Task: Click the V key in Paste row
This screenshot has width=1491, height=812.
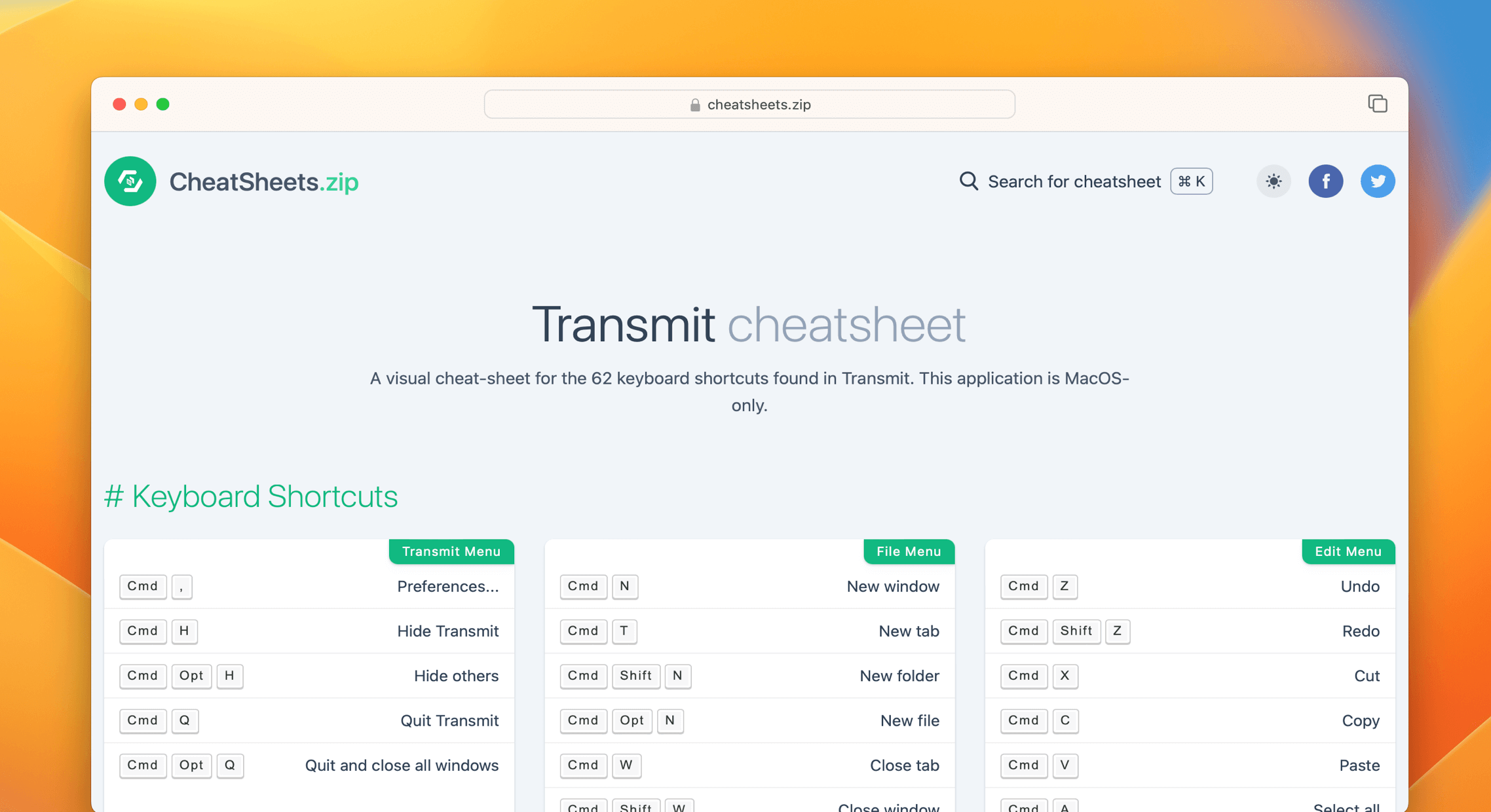Action: (x=1065, y=765)
